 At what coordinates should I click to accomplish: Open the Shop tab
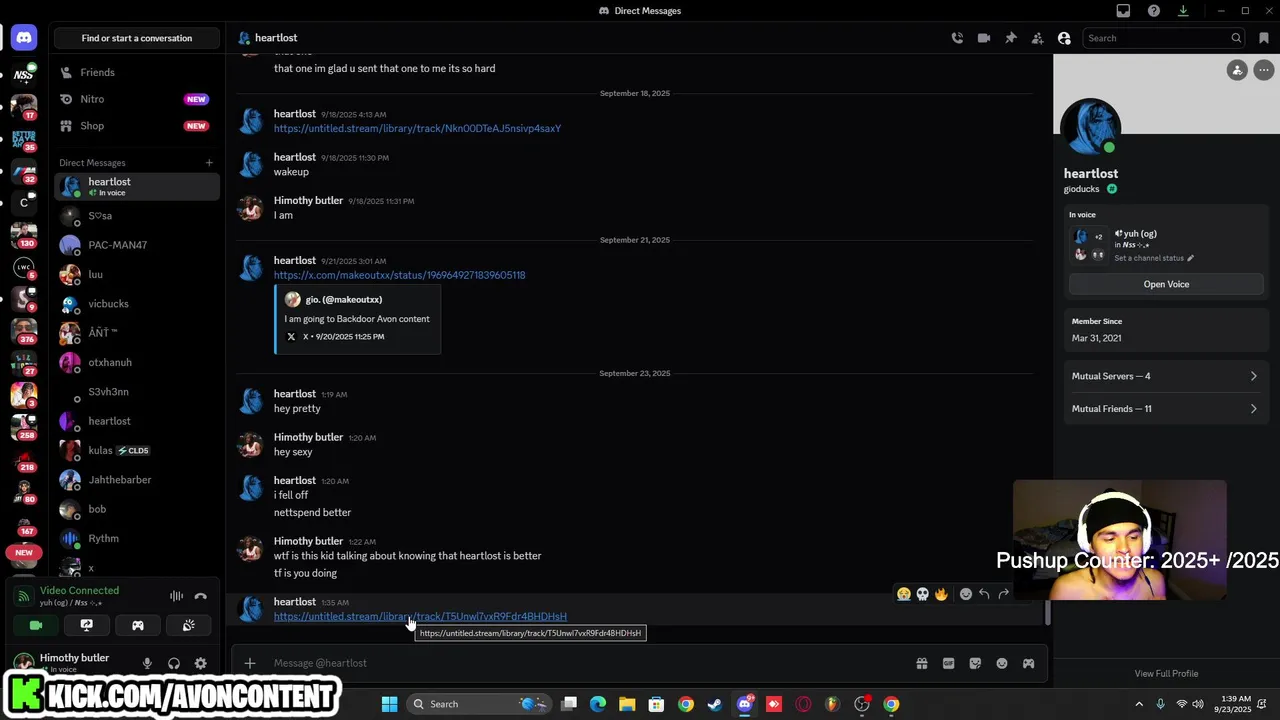click(137, 126)
